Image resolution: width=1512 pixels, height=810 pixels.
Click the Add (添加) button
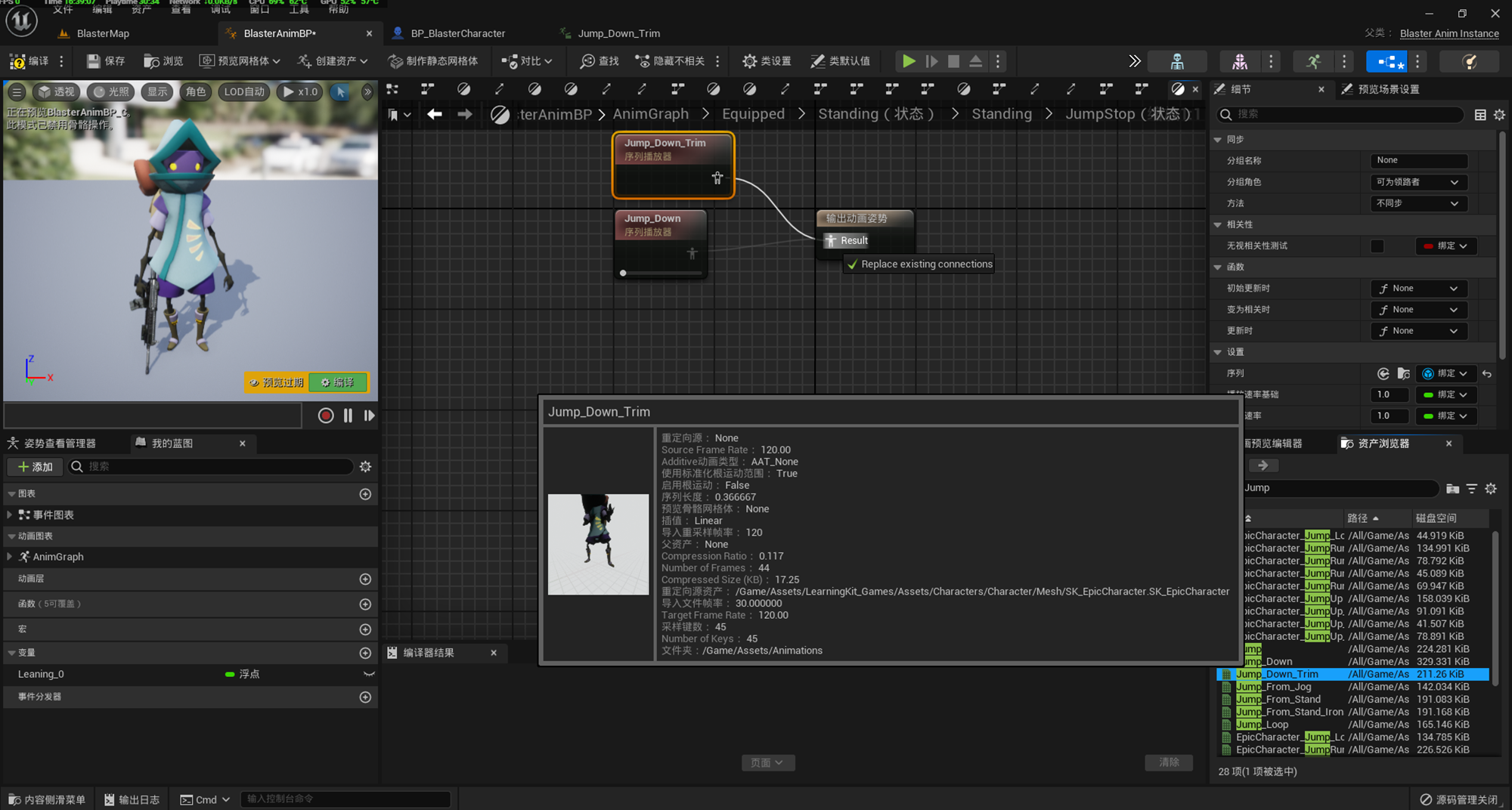(36, 467)
